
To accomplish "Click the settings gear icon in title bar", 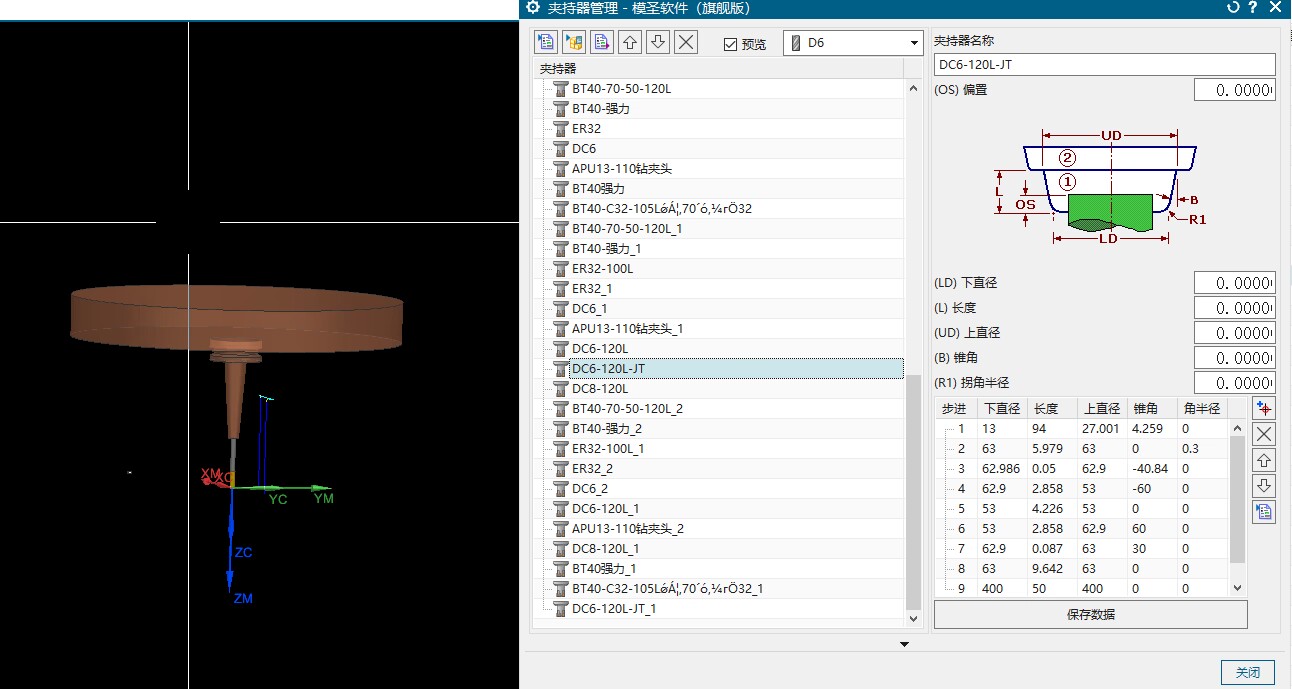I will tap(533, 8).
